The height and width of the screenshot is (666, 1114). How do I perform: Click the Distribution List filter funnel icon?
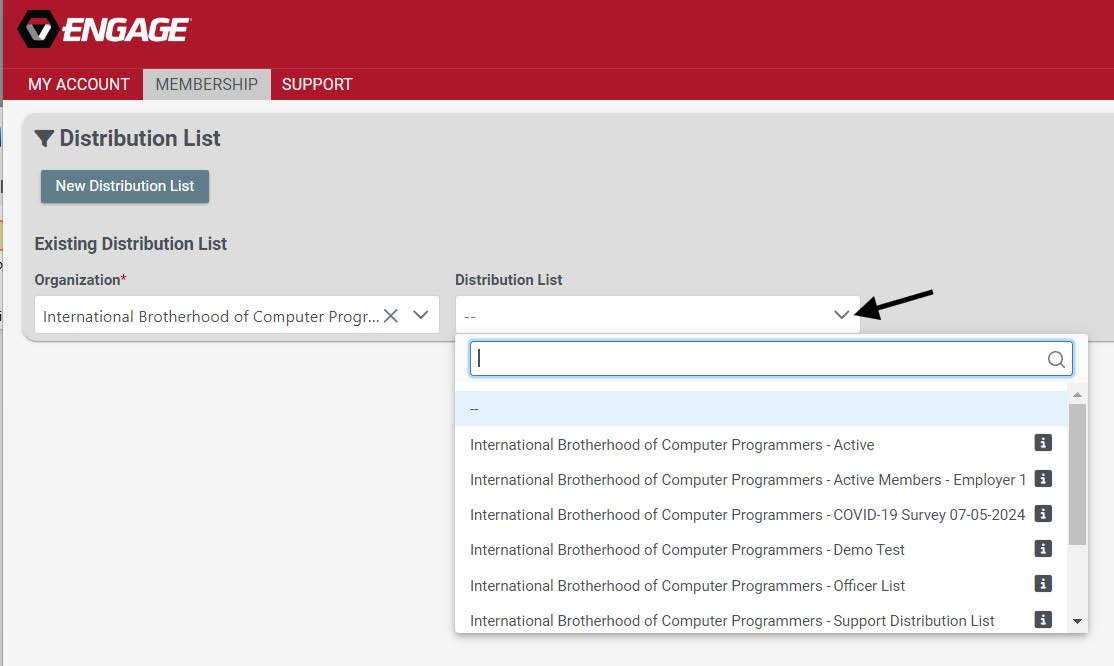pos(44,138)
